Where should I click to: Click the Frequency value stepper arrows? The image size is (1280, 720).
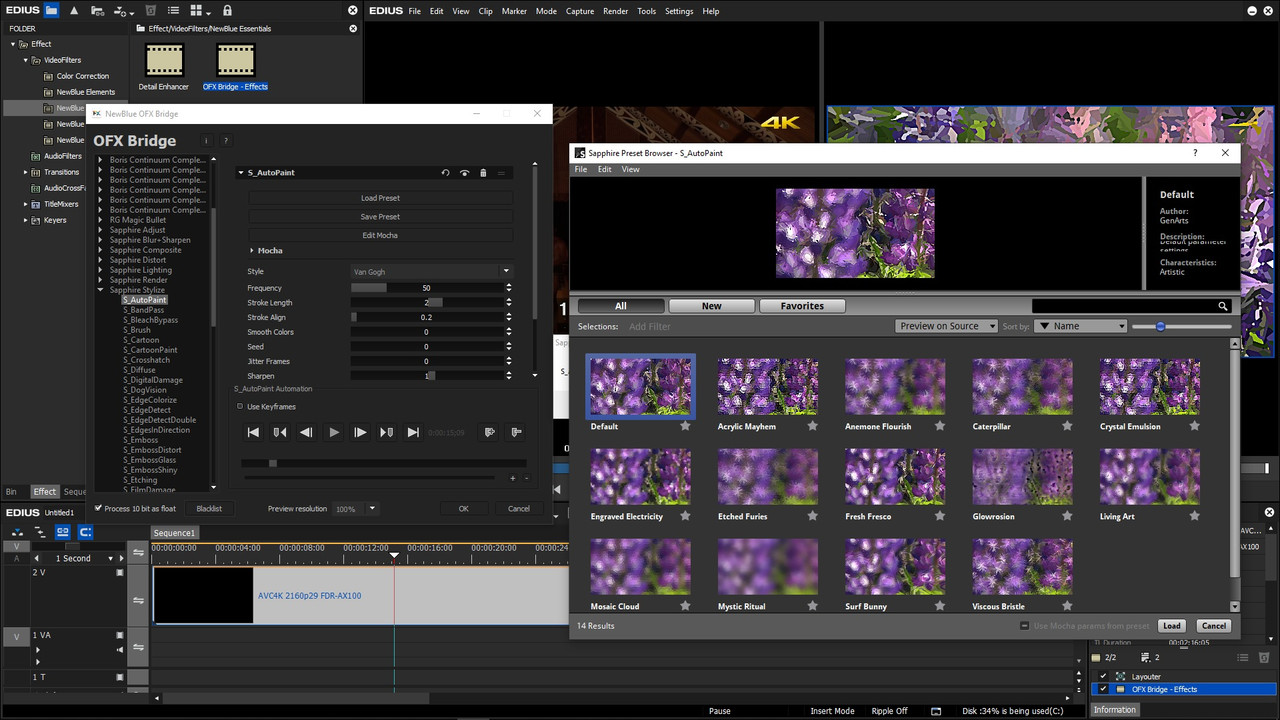click(x=508, y=288)
